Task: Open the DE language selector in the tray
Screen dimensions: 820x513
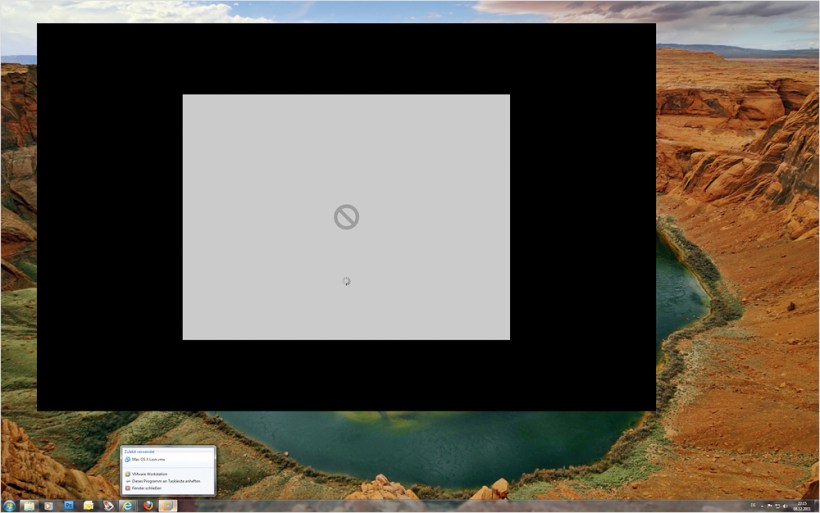Action: pyautogui.click(x=752, y=506)
